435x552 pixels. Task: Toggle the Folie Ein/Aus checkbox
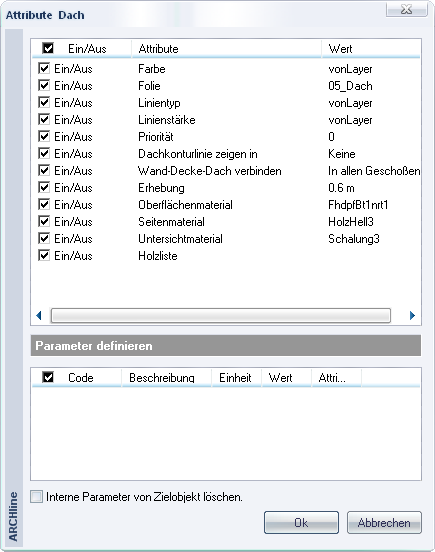[44, 85]
